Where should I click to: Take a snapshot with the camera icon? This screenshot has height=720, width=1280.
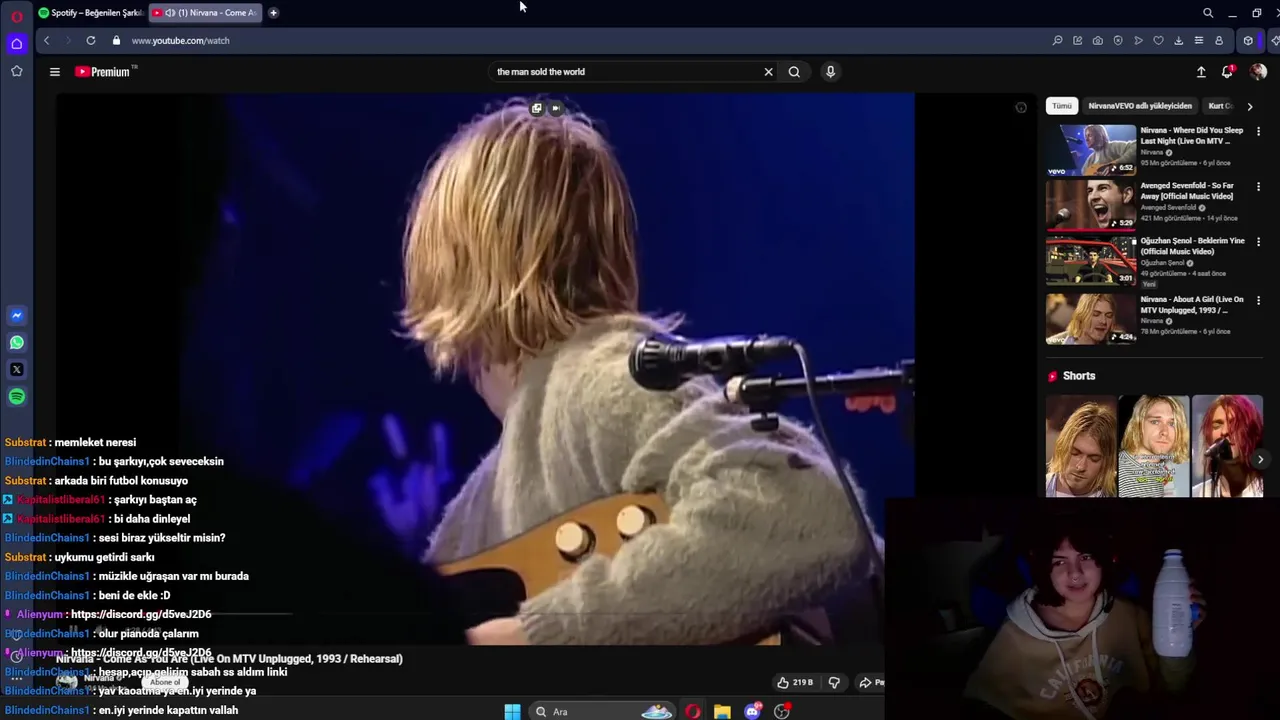pyautogui.click(x=1098, y=41)
